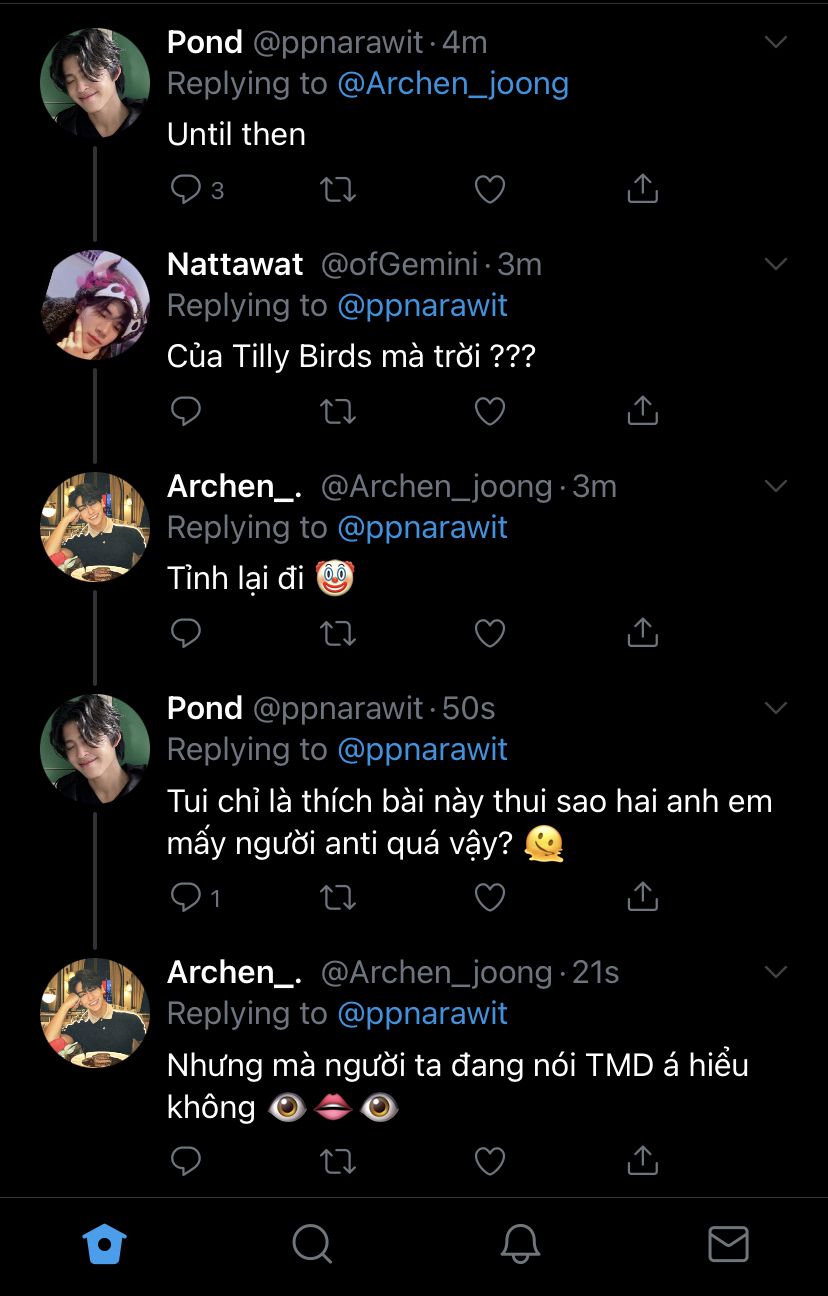The image size is (828, 1296).
Task: Expand the menu arrow on Nattawat's tweet
Action: pyautogui.click(x=776, y=264)
